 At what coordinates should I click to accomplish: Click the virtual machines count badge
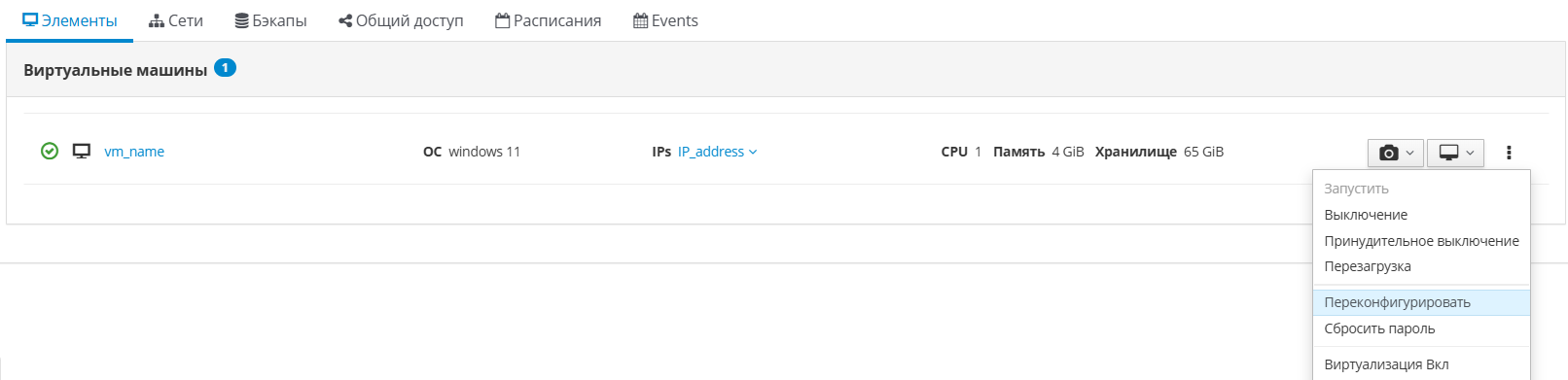pyautogui.click(x=225, y=68)
